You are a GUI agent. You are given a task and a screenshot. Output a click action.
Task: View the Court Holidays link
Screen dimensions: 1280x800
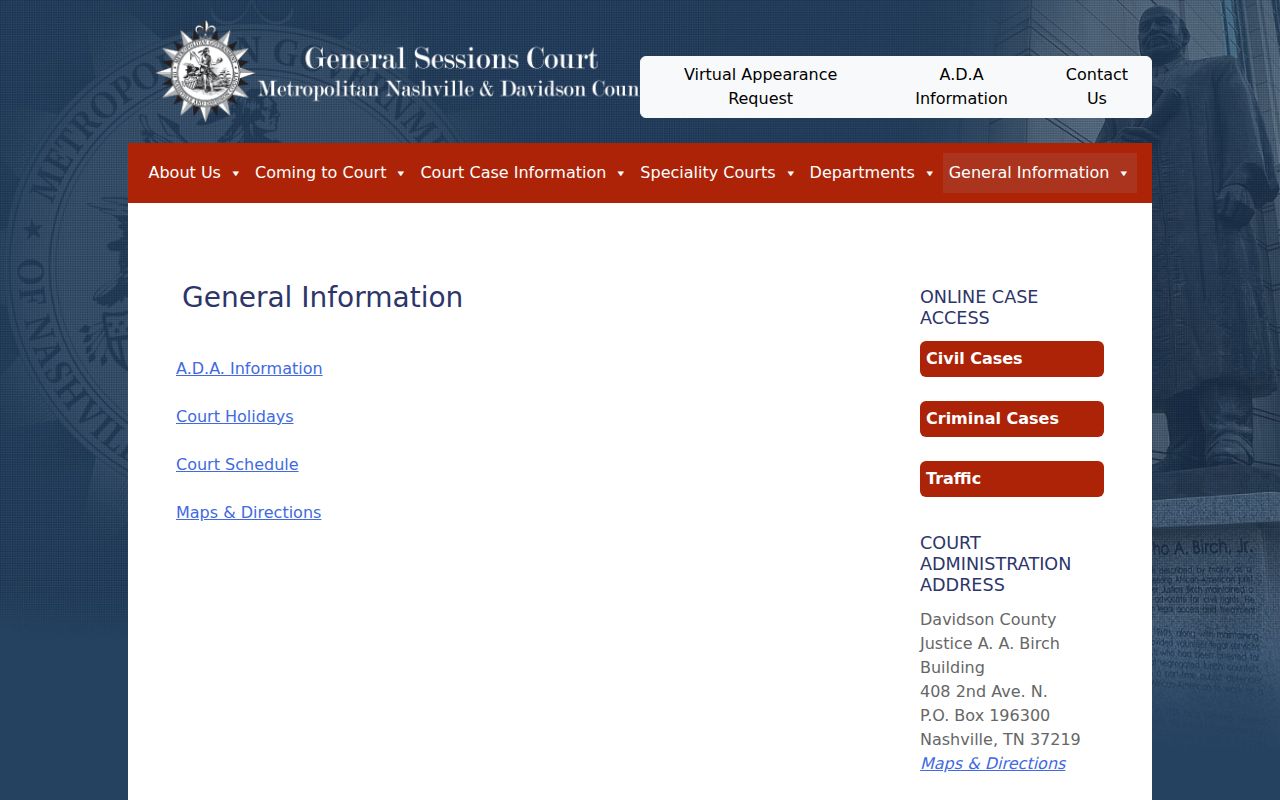[235, 416]
